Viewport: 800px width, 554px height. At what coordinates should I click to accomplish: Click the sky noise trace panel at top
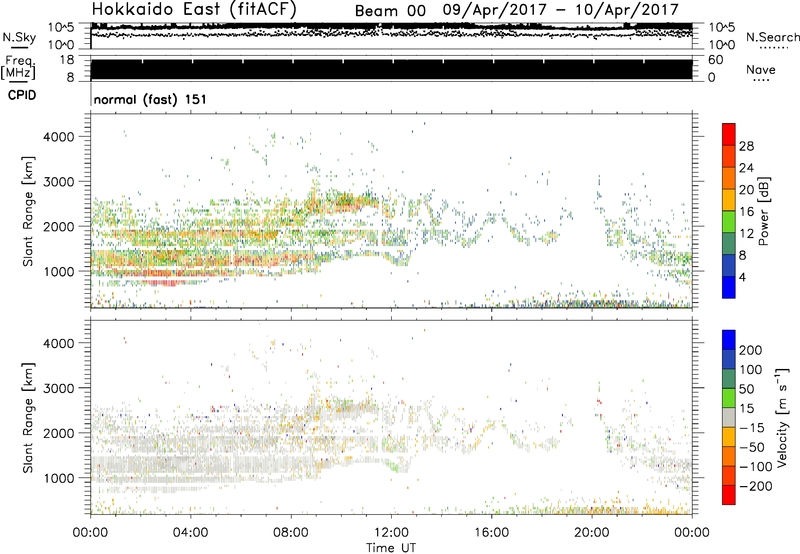(x=391, y=36)
